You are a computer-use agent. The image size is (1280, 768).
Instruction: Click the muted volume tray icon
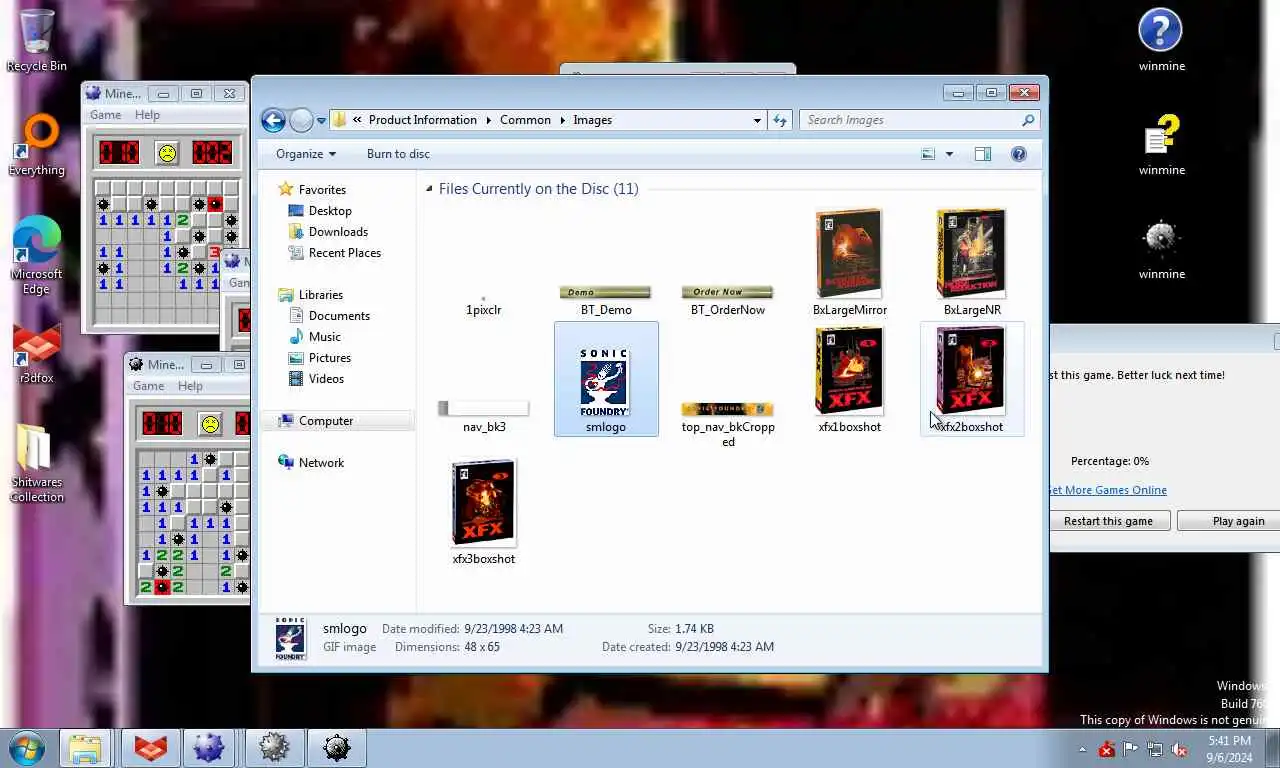1179,749
